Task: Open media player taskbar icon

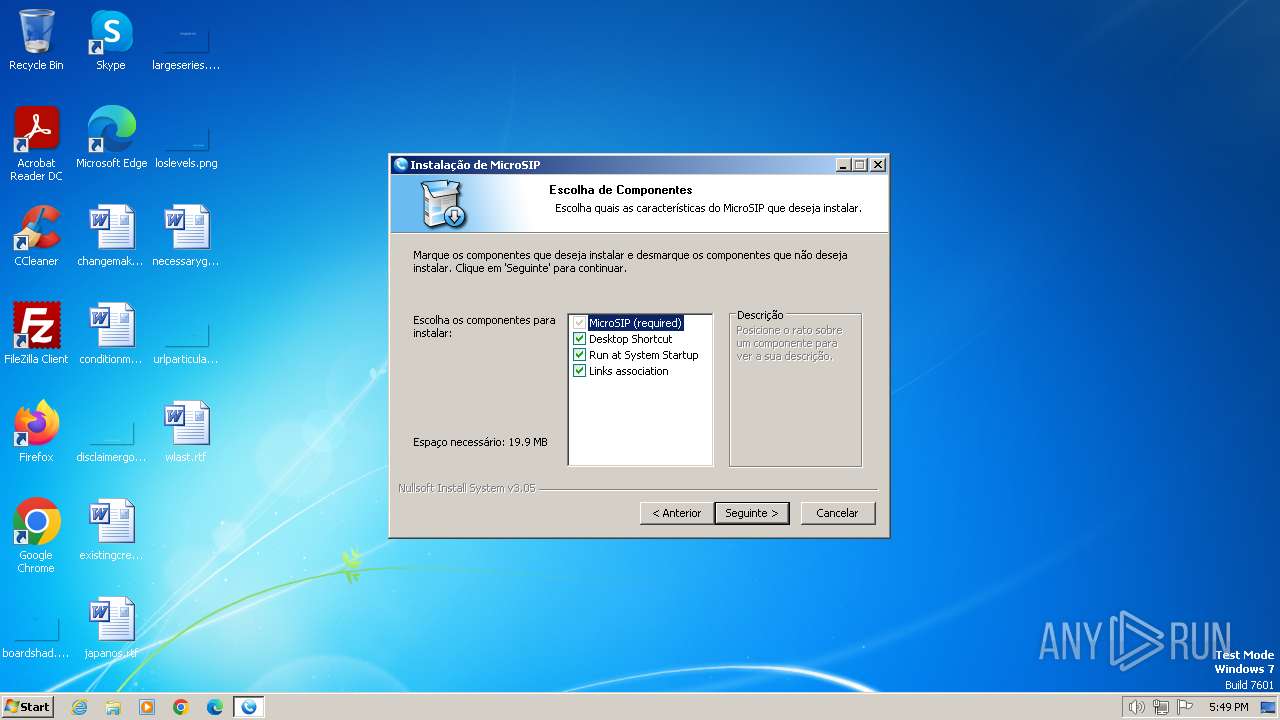Action: [147, 707]
